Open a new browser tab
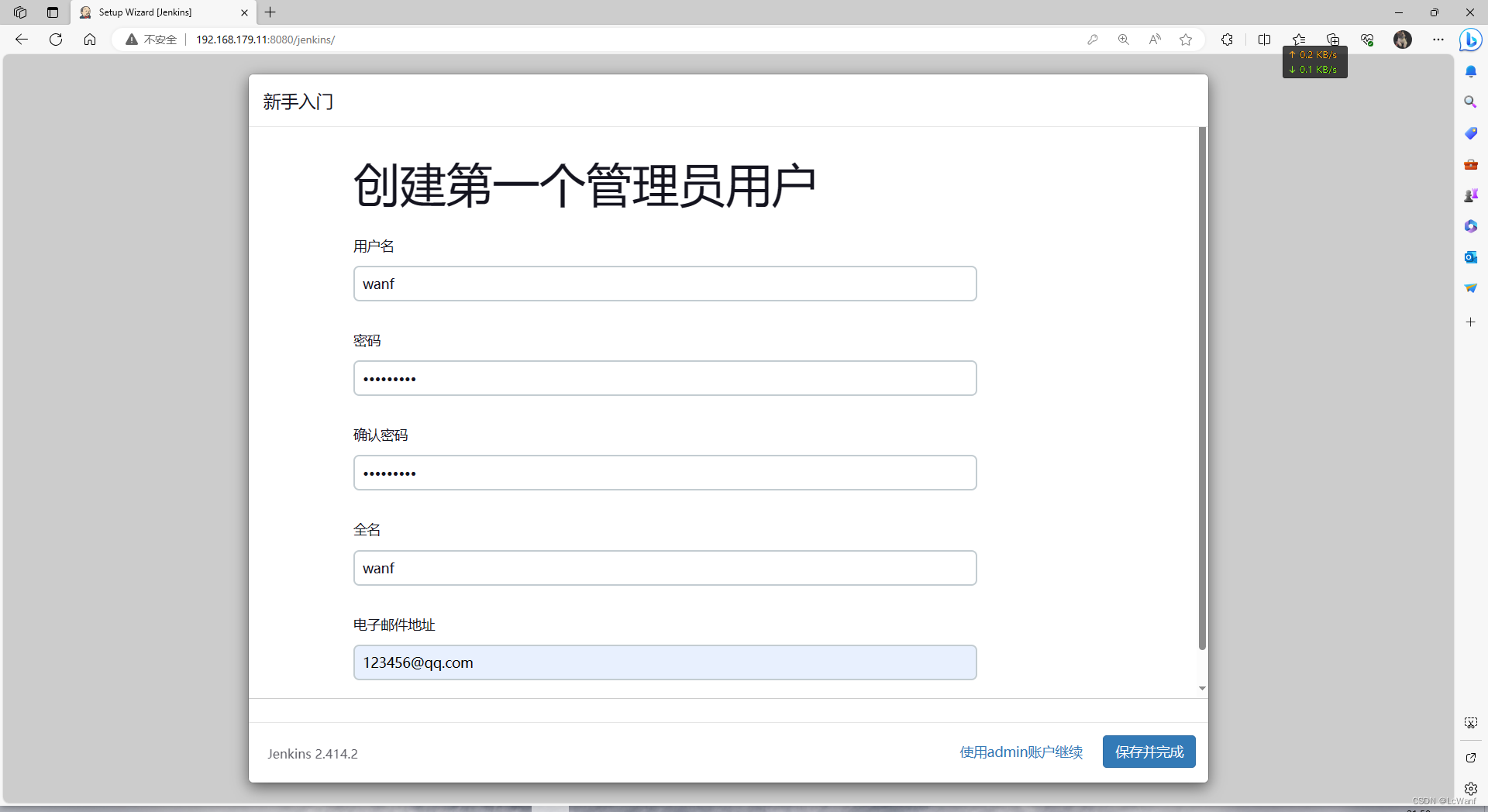This screenshot has width=1488, height=812. point(270,12)
